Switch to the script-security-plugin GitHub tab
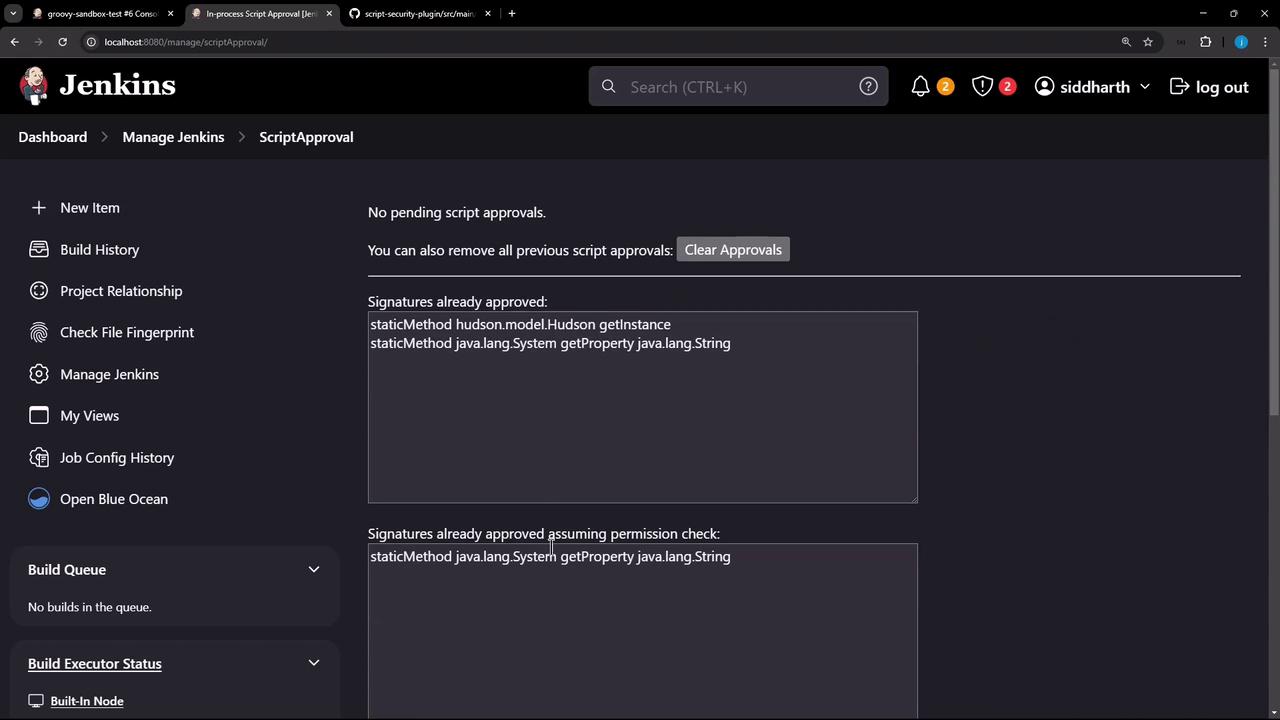 pyautogui.click(x=418, y=14)
